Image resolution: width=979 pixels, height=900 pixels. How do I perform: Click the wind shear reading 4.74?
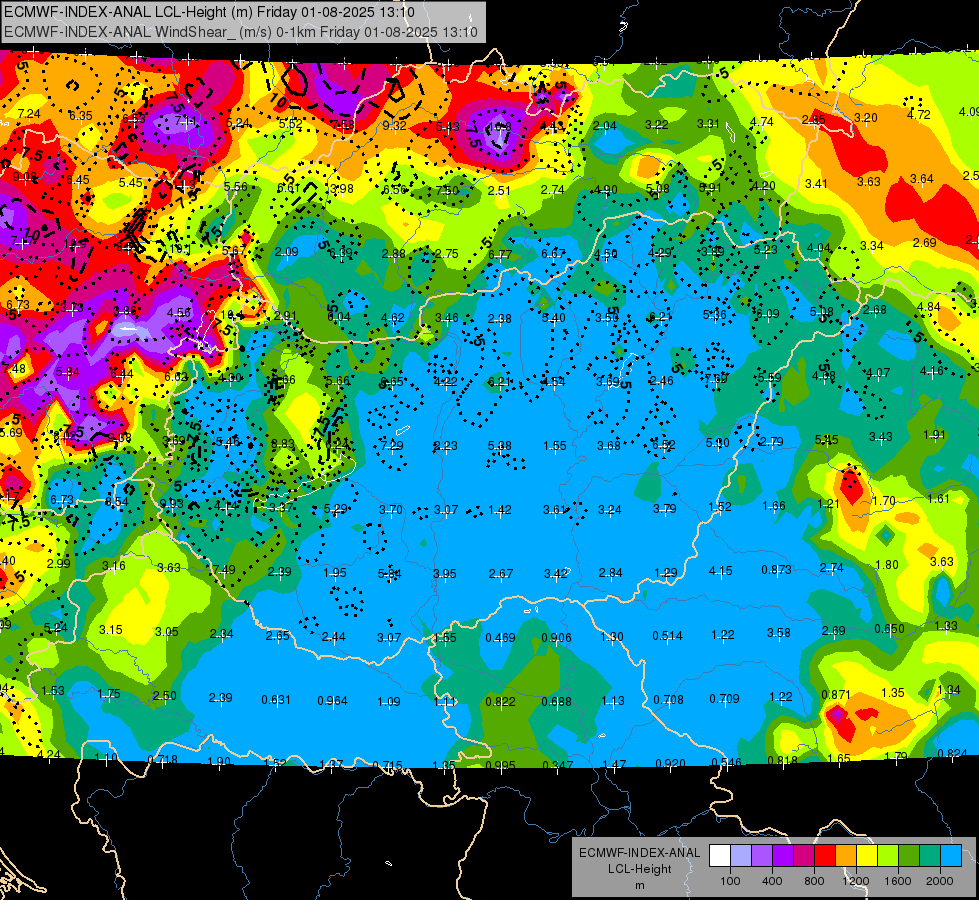762,122
